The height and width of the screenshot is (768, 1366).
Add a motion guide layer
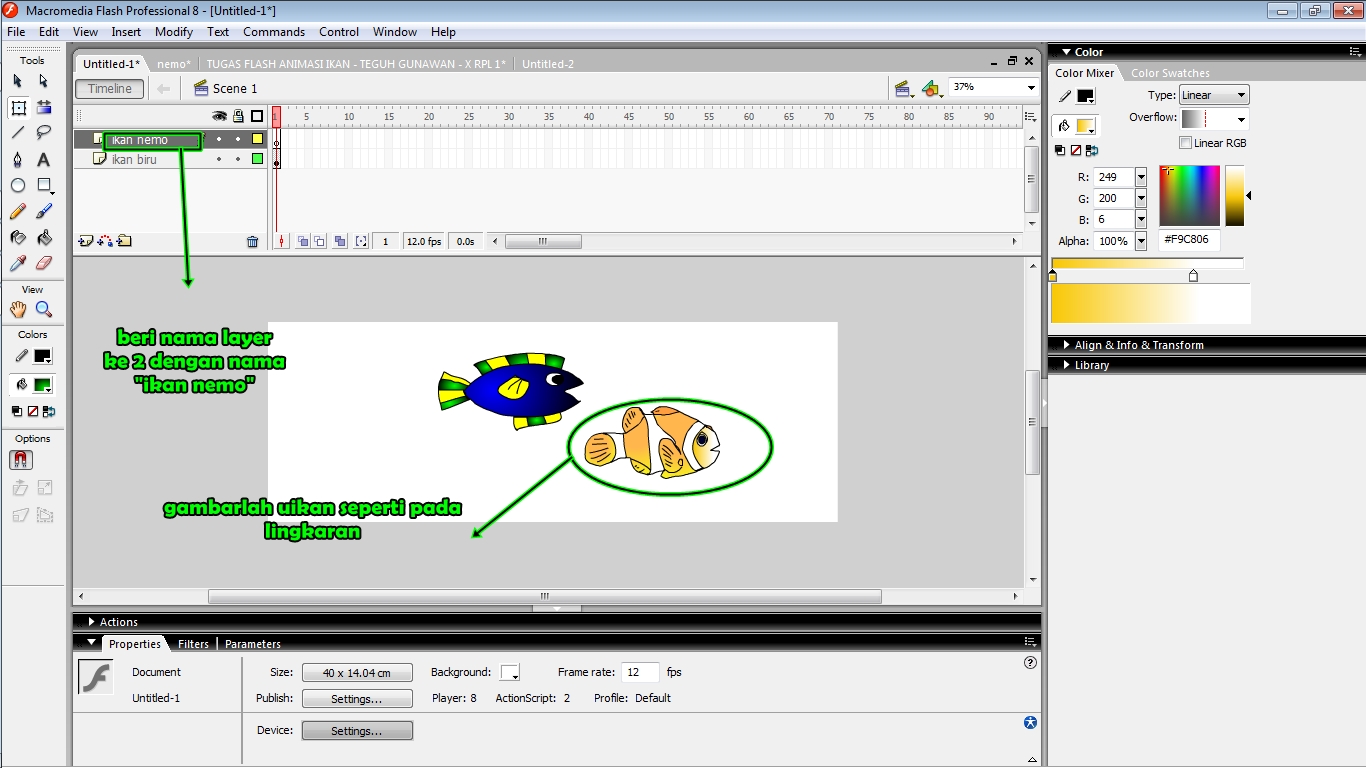(x=105, y=241)
